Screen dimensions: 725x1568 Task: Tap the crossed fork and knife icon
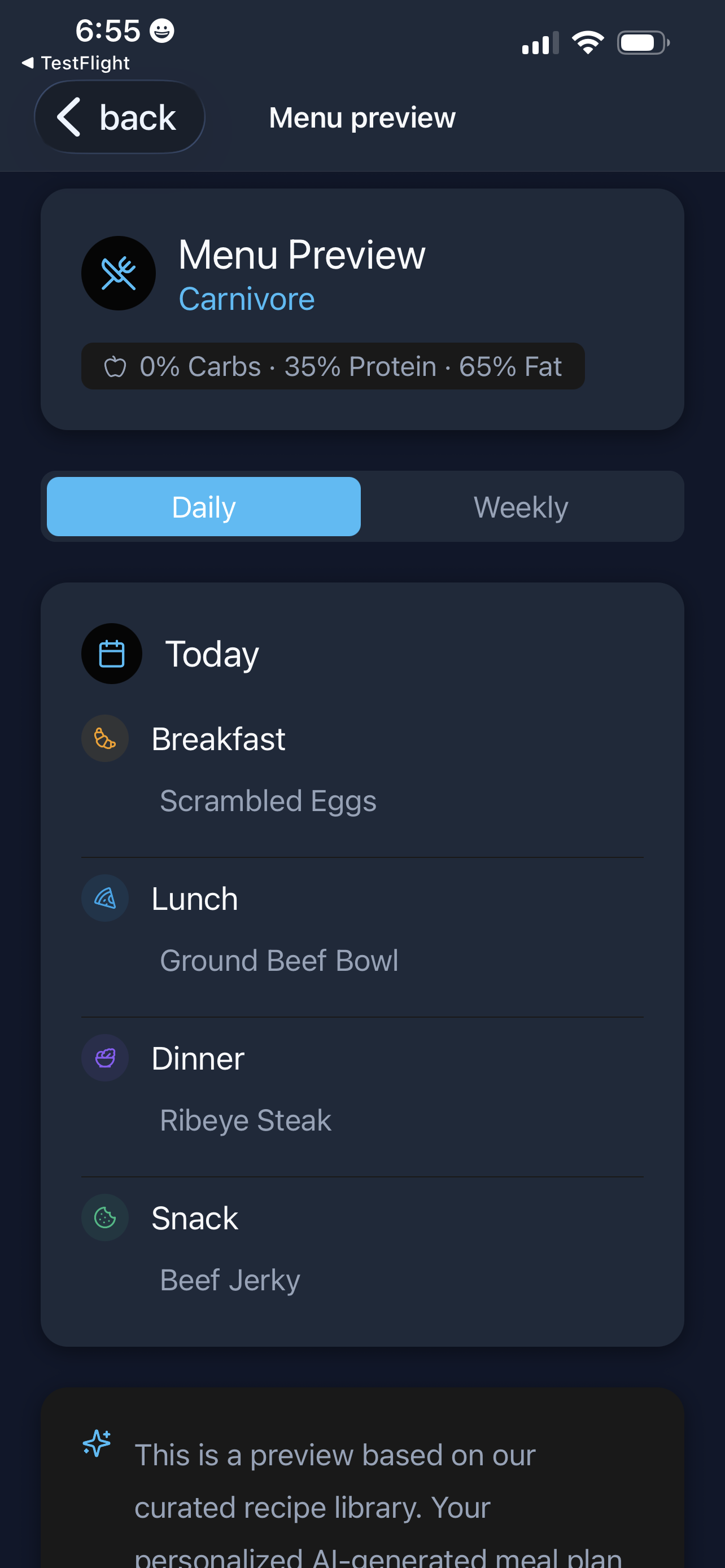[x=118, y=273]
